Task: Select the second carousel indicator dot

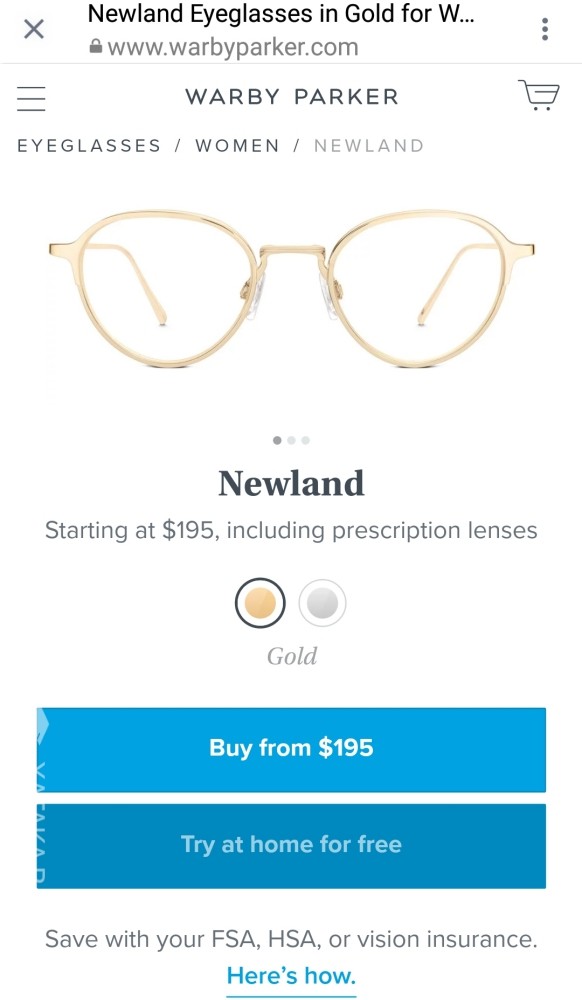Action: (x=291, y=439)
